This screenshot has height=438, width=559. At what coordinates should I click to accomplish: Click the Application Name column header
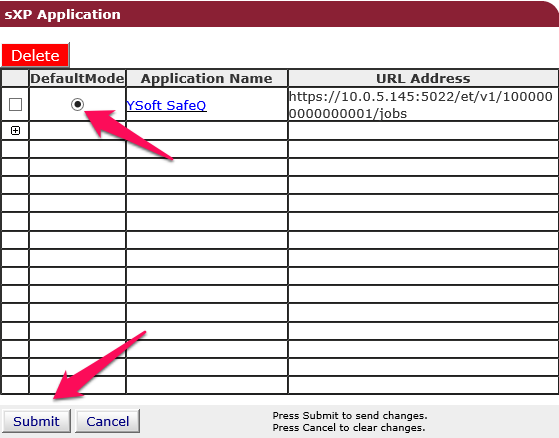tap(207, 78)
